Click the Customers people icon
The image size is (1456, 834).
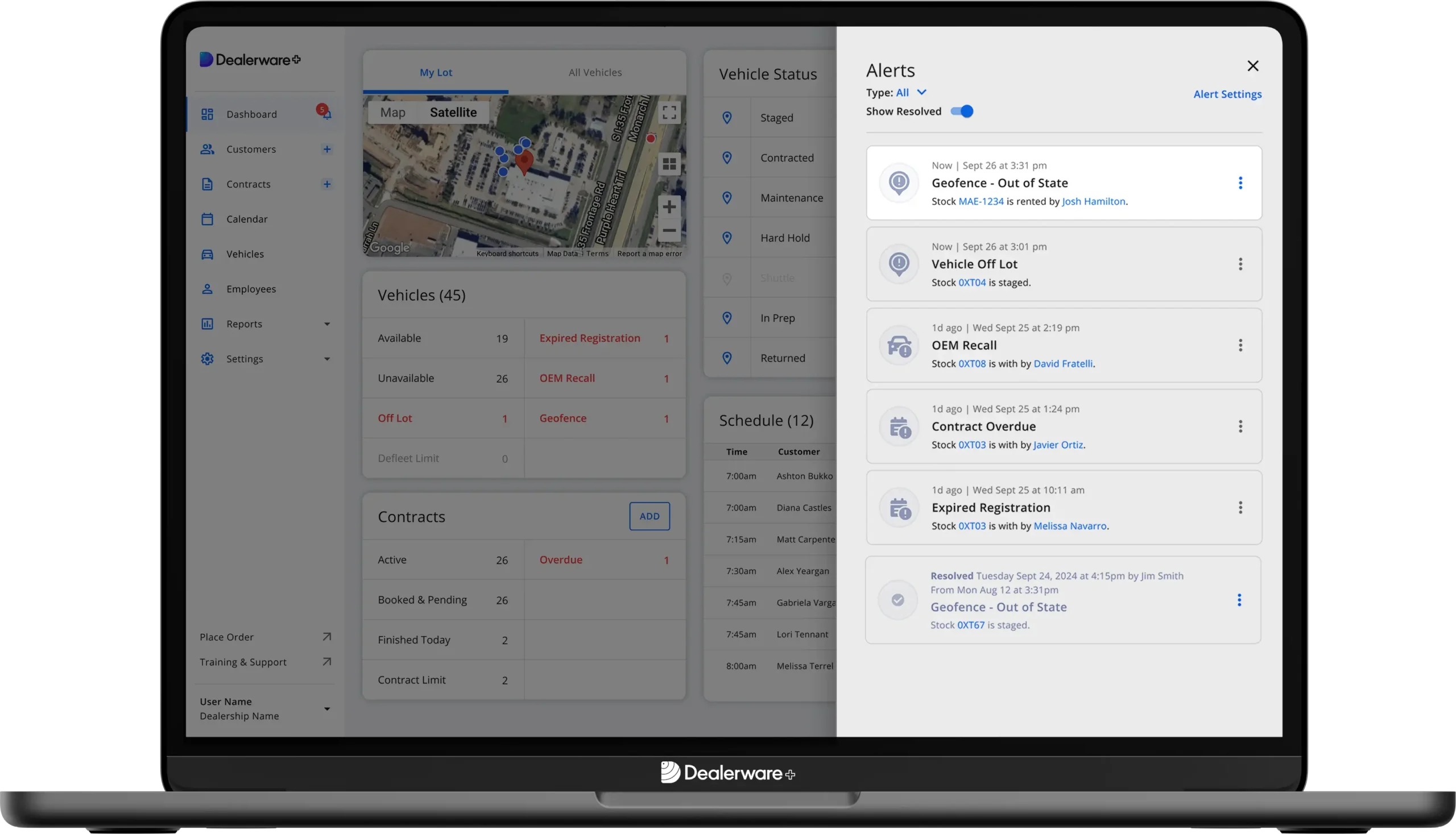coord(208,149)
